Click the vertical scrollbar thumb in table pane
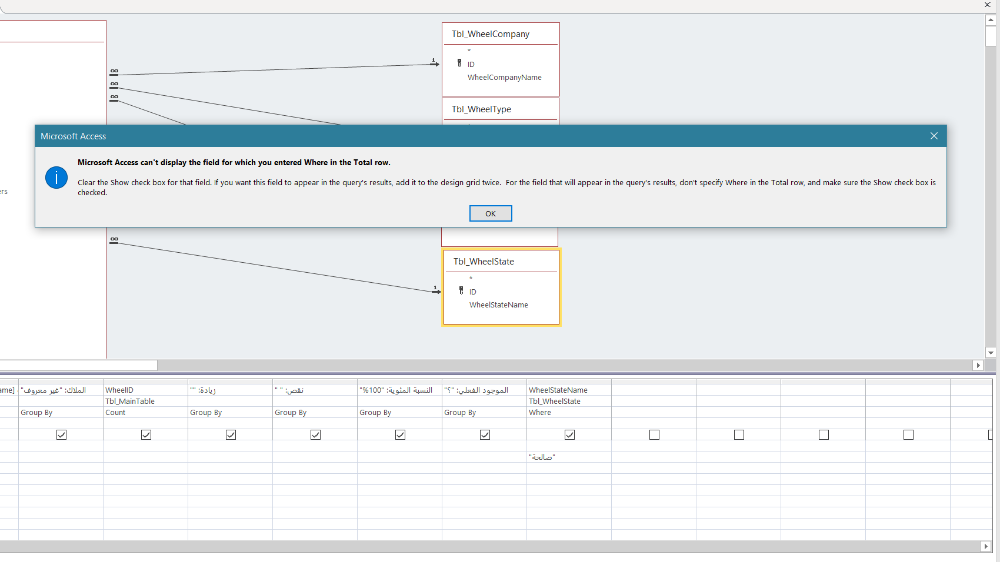This screenshot has height=562, width=1000. point(990,36)
